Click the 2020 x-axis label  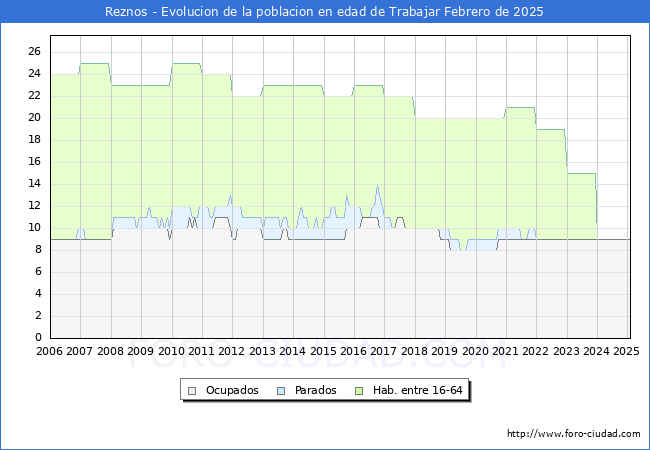[475, 351]
